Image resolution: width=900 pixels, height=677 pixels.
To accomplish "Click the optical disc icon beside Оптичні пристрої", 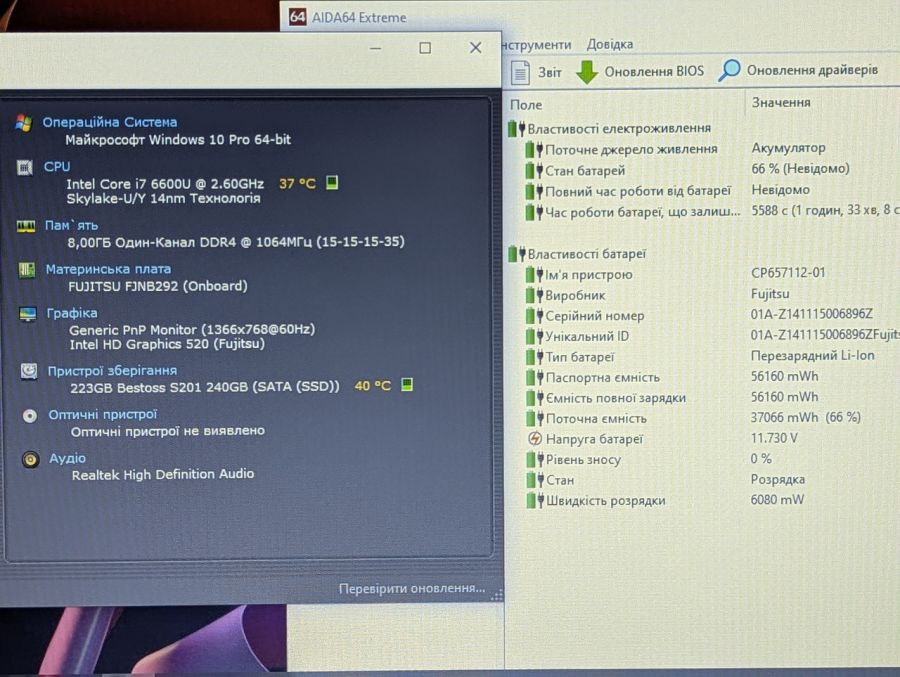I will [29, 415].
